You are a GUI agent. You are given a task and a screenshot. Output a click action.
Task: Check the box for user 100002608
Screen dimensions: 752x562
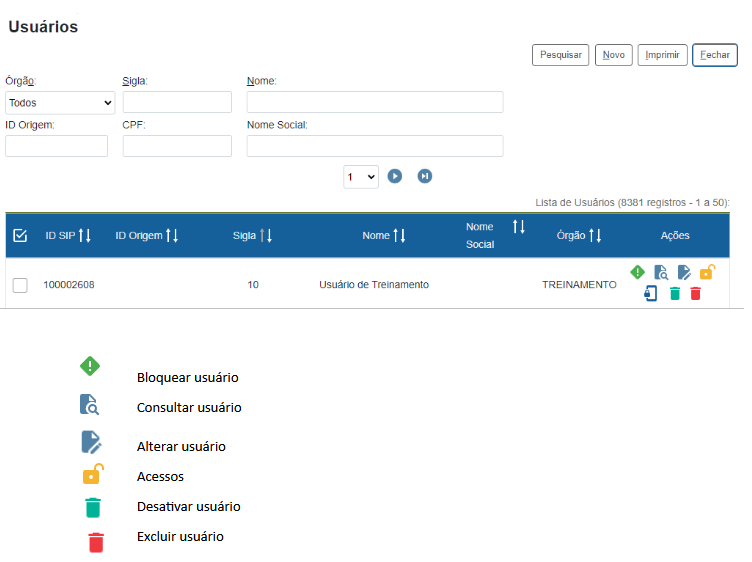click(x=20, y=285)
